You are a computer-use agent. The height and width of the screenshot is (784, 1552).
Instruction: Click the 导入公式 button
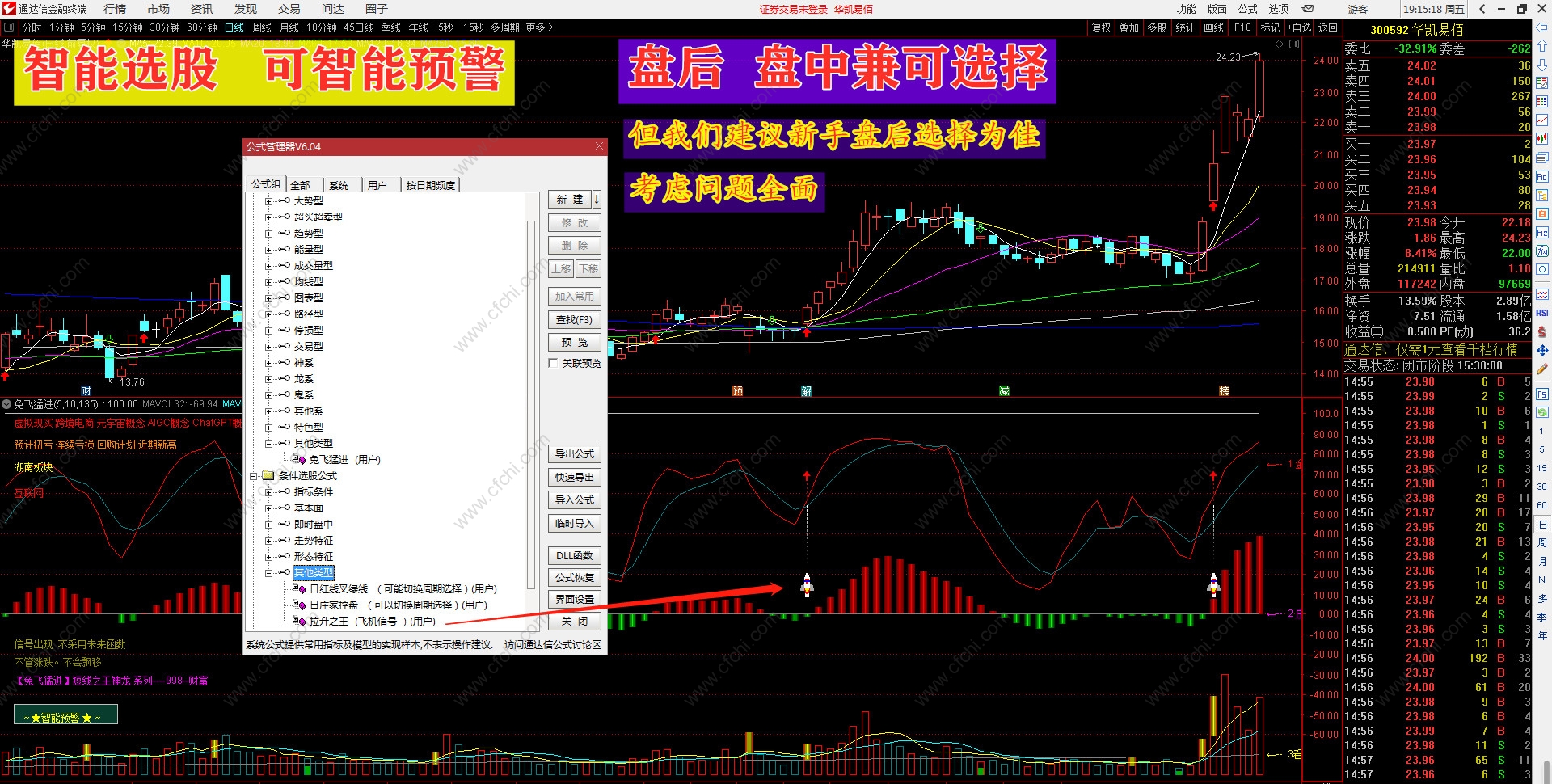click(x=575, y=500)
